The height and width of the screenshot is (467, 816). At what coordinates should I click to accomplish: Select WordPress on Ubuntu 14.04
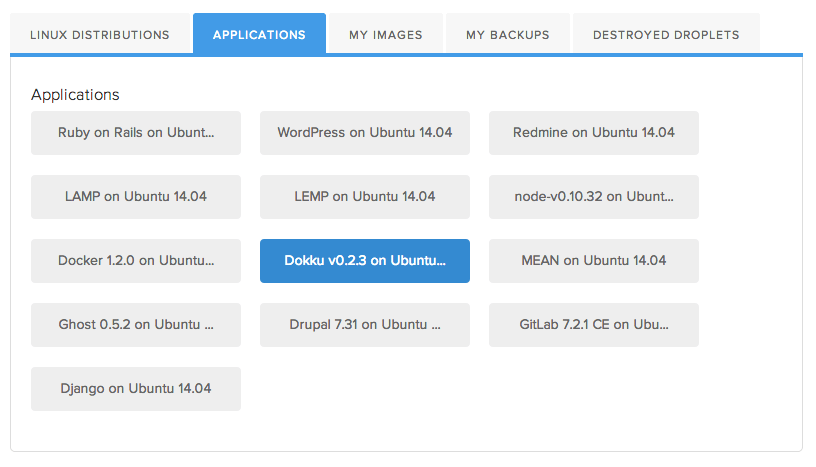(x=365, y=132)
